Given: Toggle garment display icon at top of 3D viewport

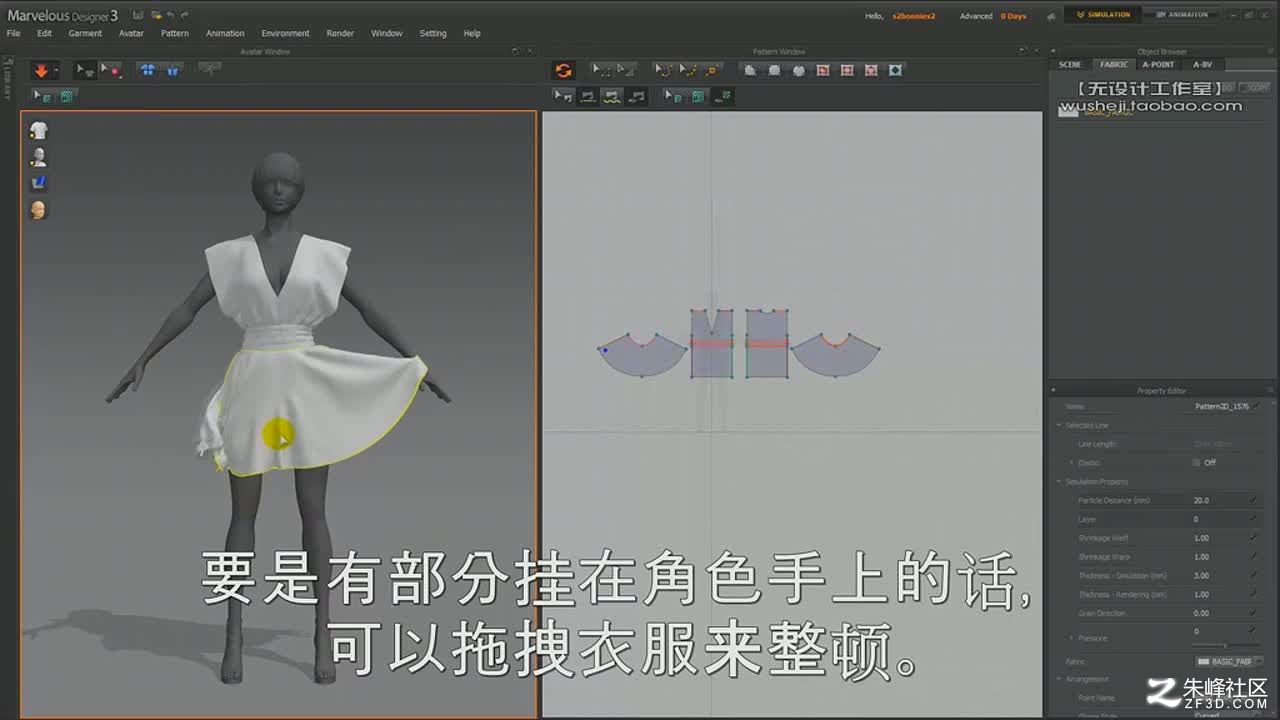Looking at the screenshot, I should 38,130.
